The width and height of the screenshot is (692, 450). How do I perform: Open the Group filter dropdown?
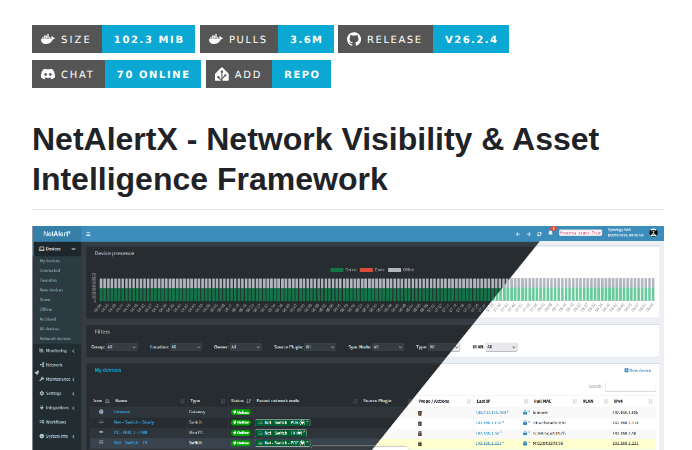pos(122,347)
